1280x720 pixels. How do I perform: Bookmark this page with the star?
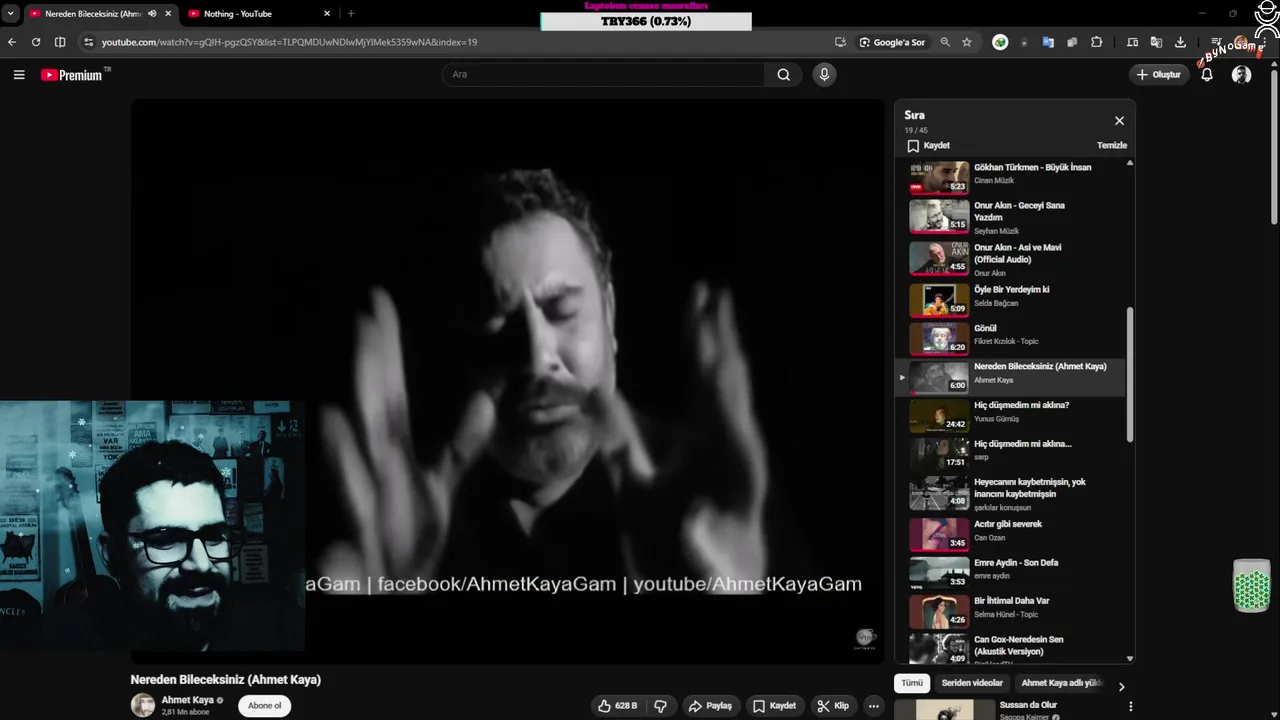coord(967,42)
